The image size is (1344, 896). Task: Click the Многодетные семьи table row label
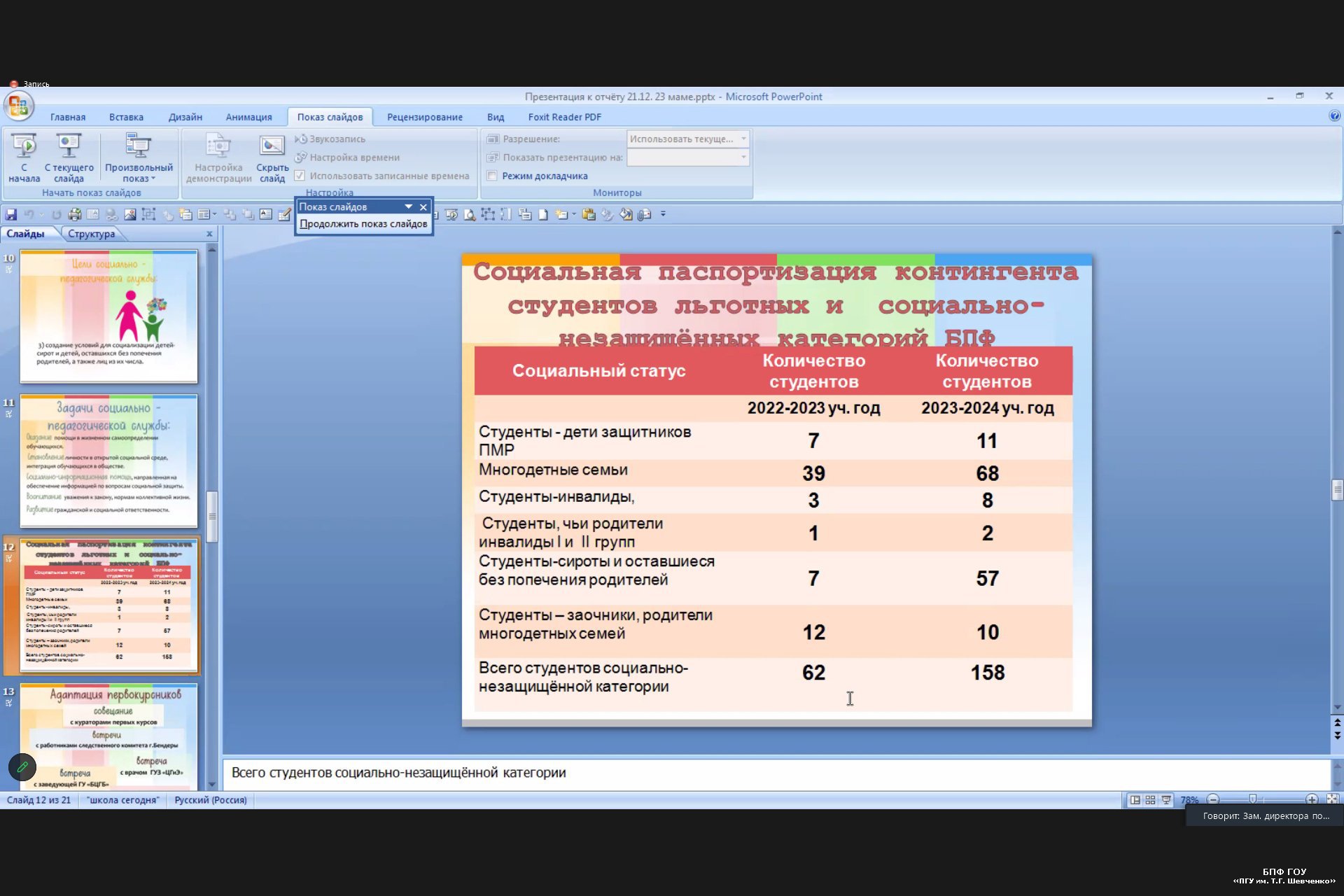coord(553,470)
